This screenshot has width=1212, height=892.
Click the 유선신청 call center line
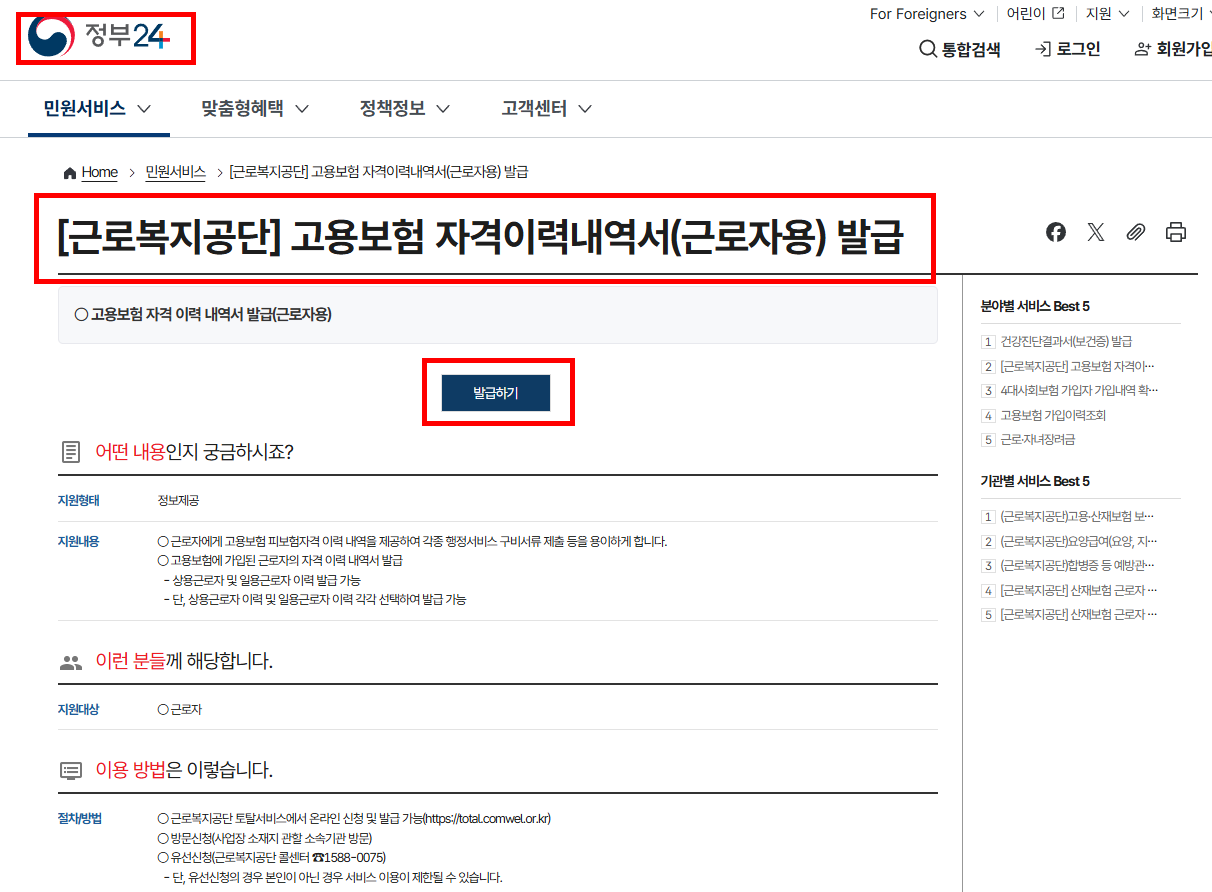click(271, 857)
